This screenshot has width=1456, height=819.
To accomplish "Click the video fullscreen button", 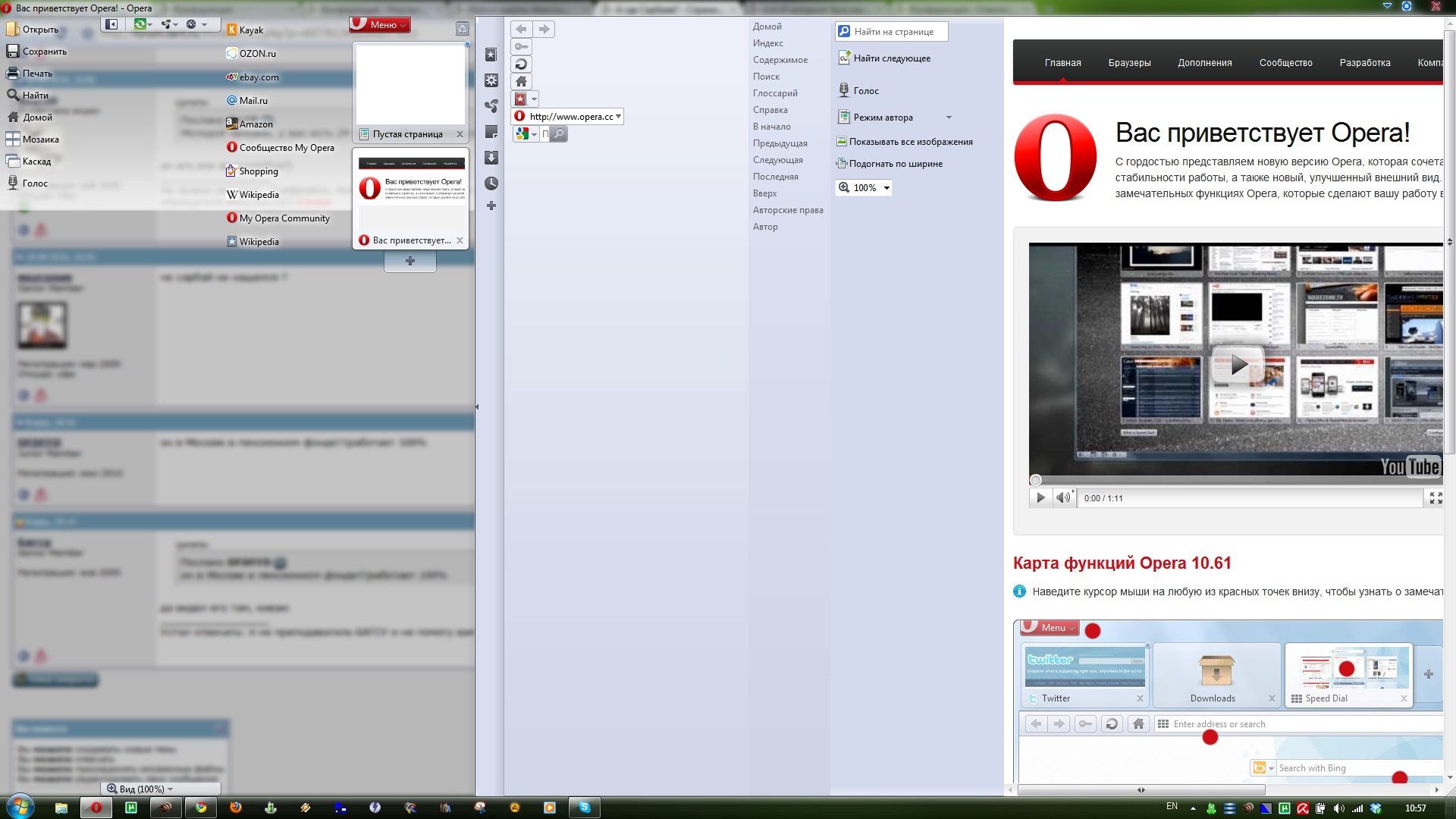I will tap(1435, 497).
